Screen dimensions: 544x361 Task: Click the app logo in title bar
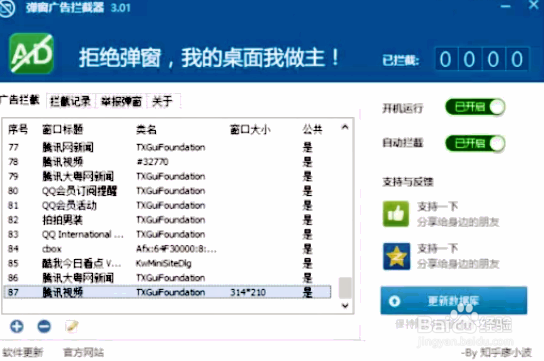[x=7, y=8]
